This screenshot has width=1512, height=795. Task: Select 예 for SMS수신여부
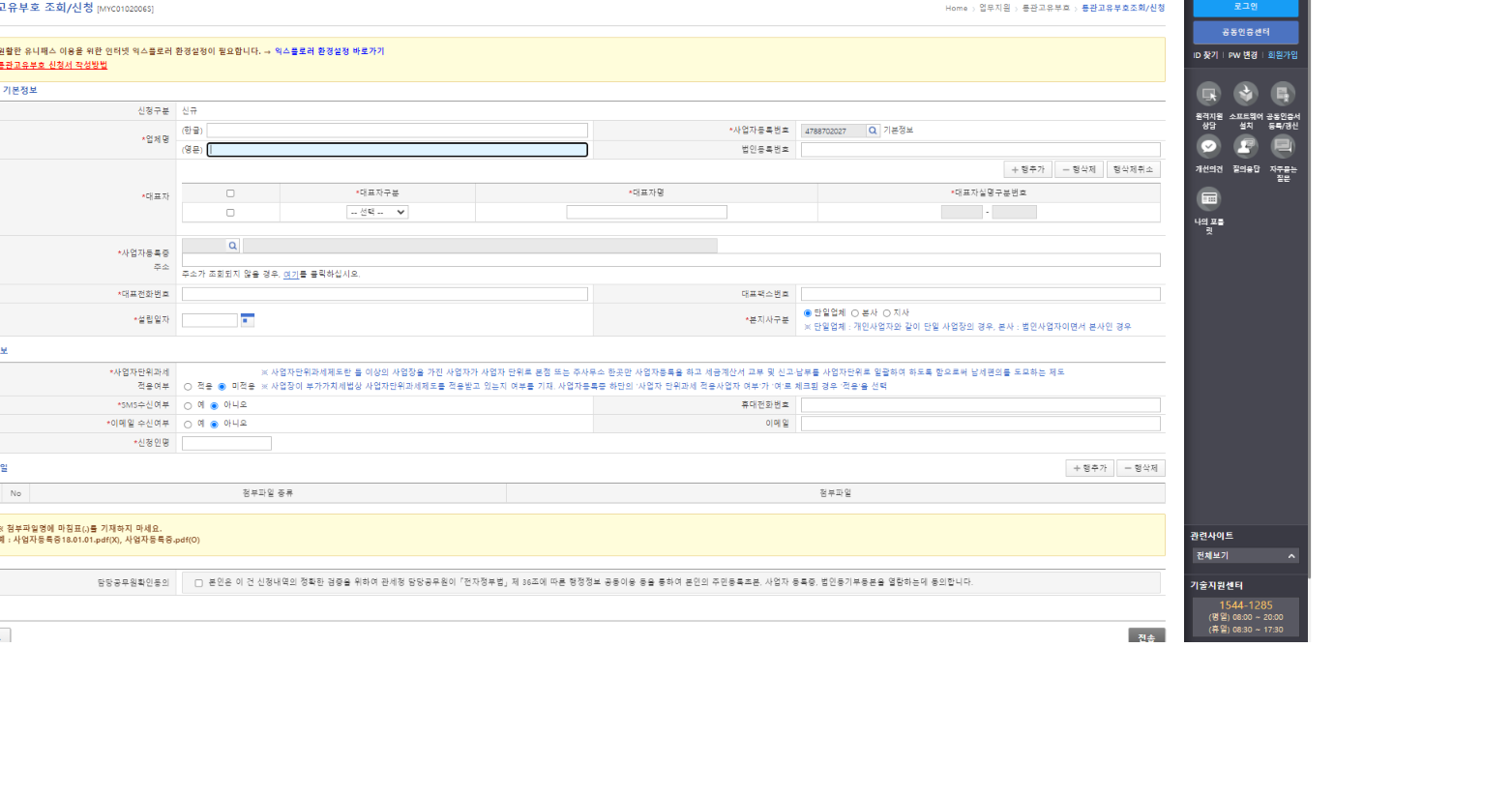[x=188, y=406]
